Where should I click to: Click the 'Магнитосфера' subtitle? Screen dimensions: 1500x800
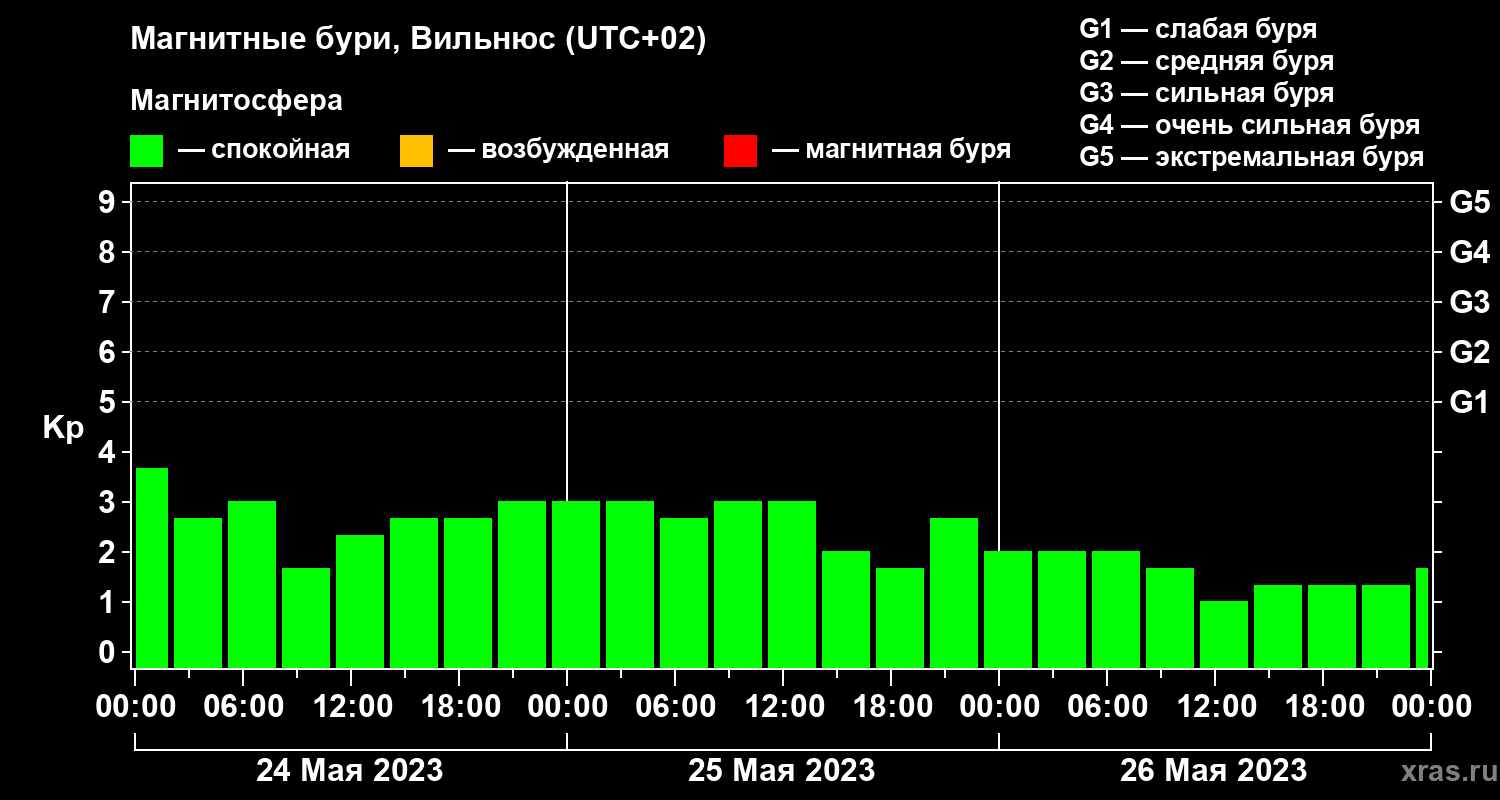click(236, 101)
